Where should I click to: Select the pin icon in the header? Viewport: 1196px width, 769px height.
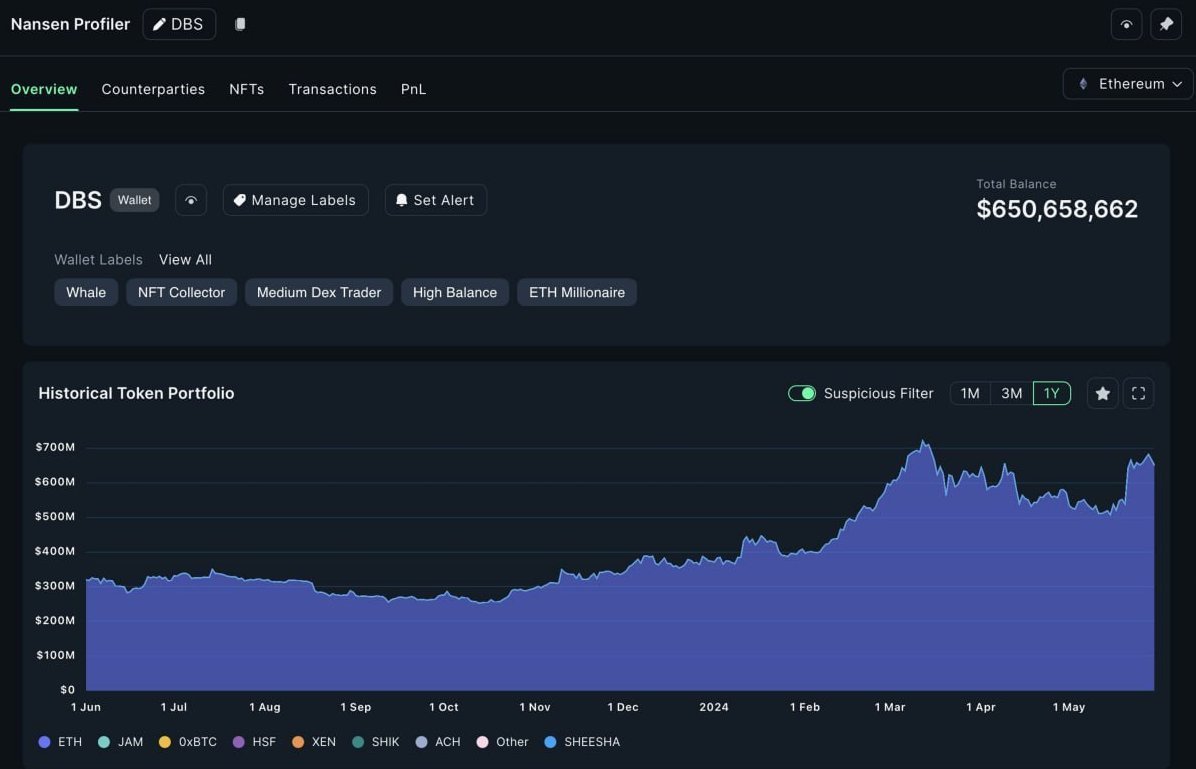pos(1166,23)
